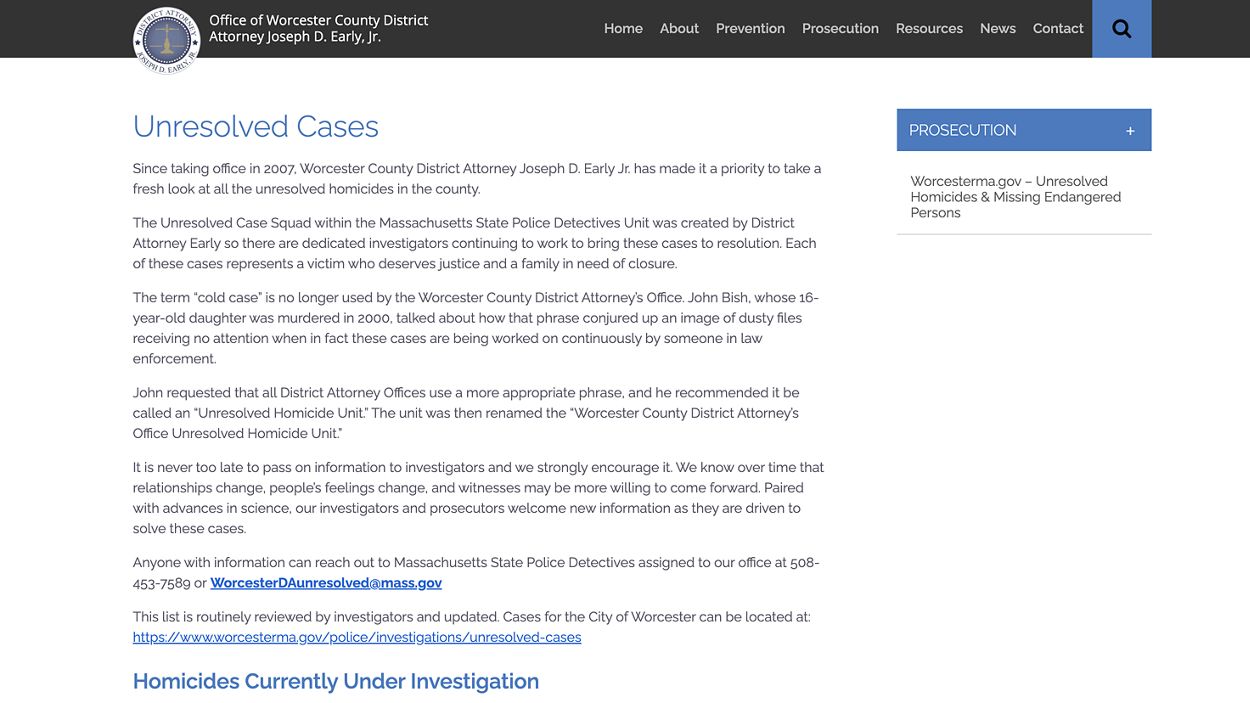Click the paragraph beginning "John requested that all"

(466, 413)
